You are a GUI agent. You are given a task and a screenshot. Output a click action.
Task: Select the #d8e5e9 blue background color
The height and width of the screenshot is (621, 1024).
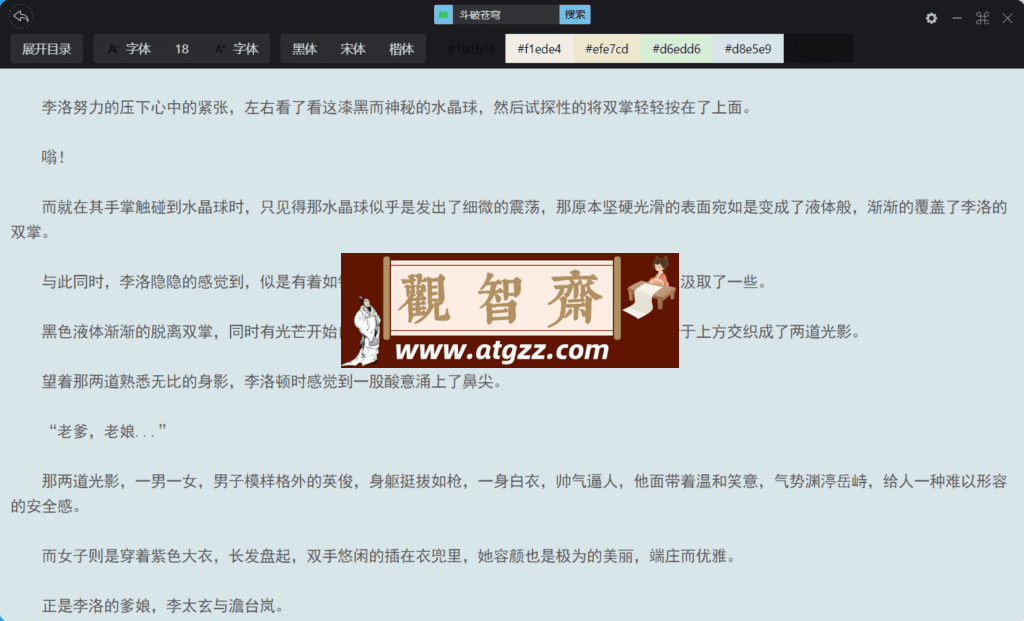pyautogui.click(x=748, y=49)
